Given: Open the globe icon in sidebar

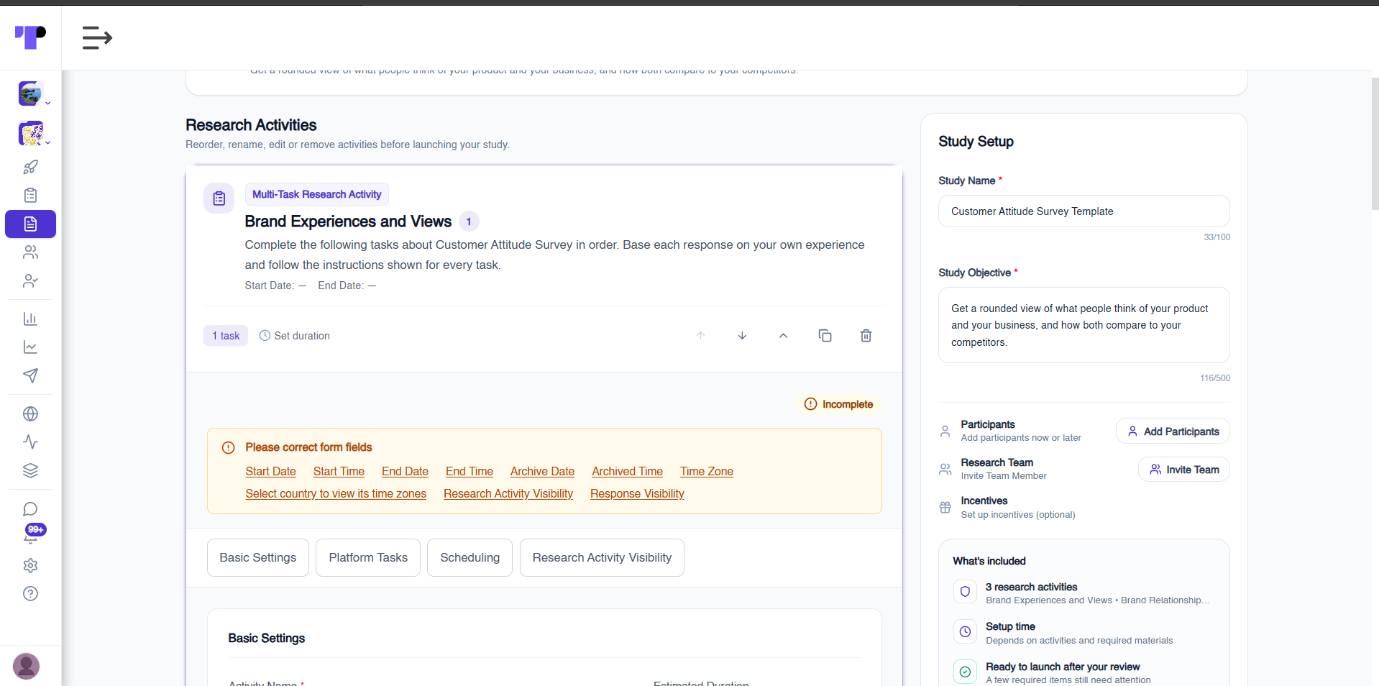Looking at the screenshot, I should point(30,414).
